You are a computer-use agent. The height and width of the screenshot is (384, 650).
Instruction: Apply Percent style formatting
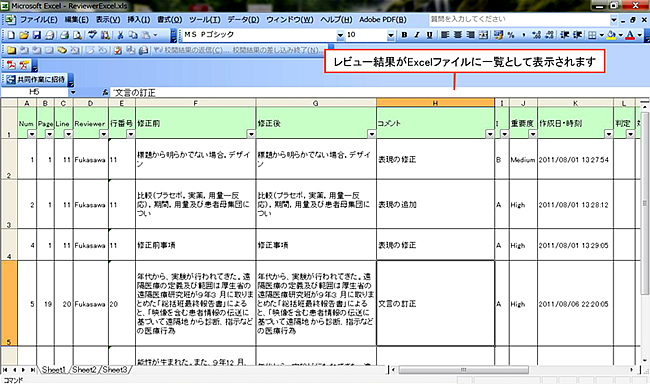point(511,35)
